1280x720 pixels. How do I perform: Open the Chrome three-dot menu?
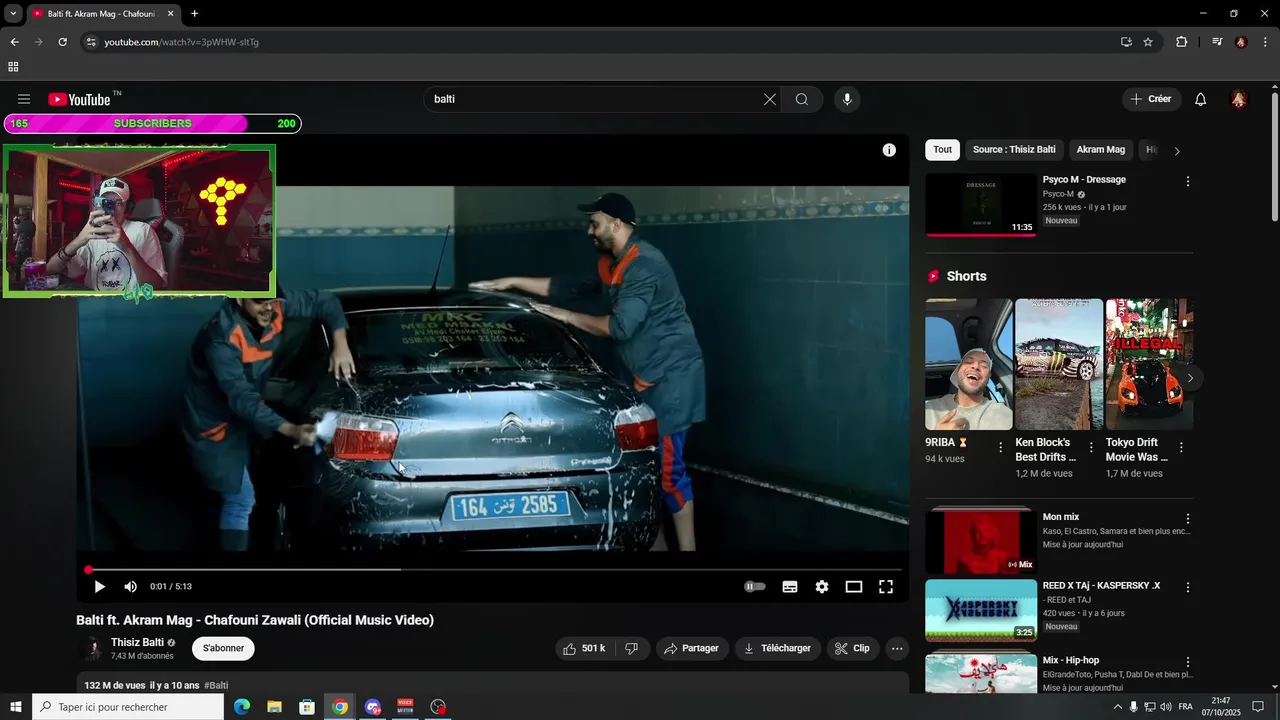click(1266, 42)
